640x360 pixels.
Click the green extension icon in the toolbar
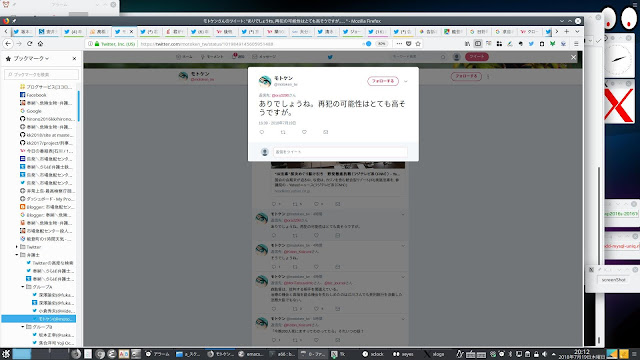tap(552, 44)
